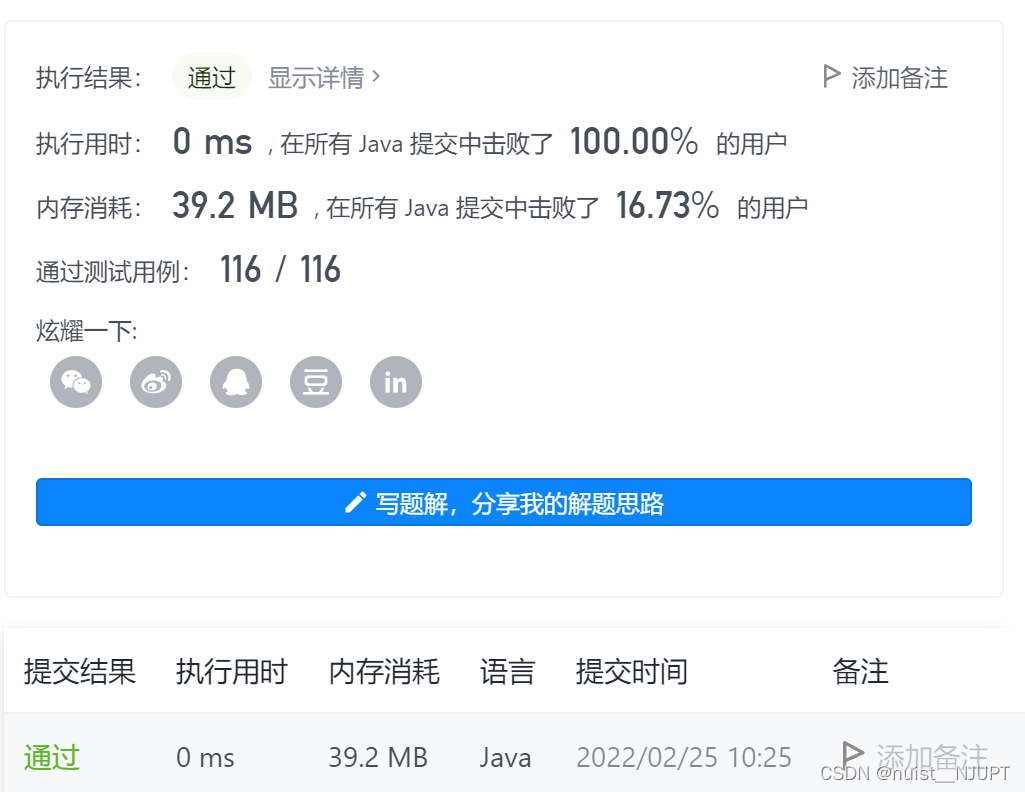1025x792 pixels.
Task: Share results via the Douban icon
Action: 315,381
